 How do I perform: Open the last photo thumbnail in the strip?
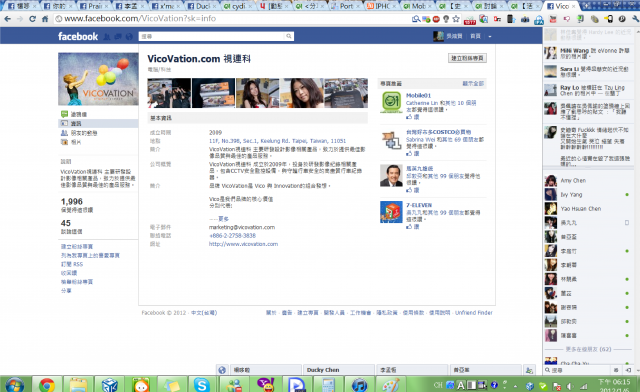(x=346, y=93)
